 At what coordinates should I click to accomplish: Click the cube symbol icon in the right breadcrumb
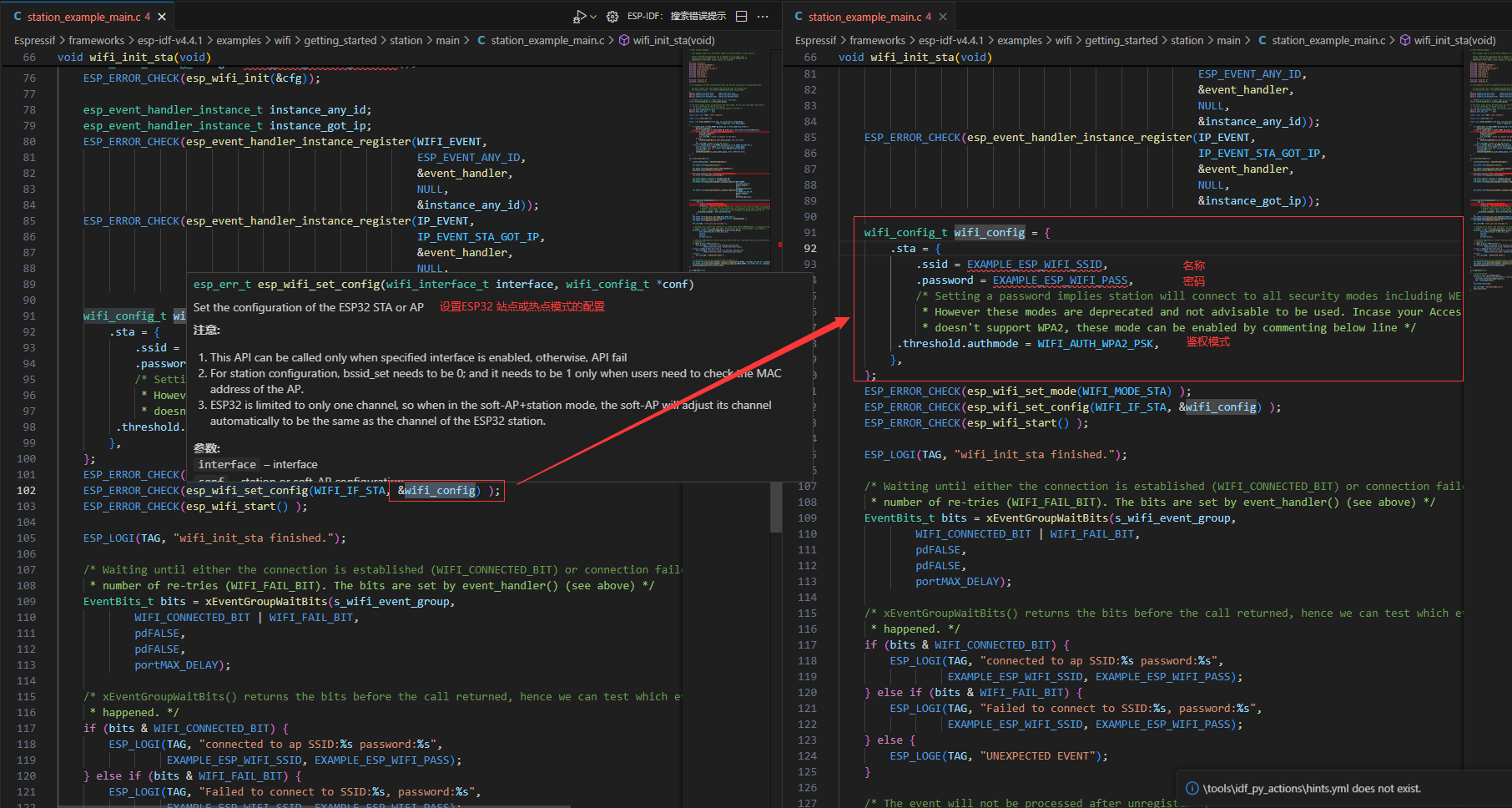1405,40
